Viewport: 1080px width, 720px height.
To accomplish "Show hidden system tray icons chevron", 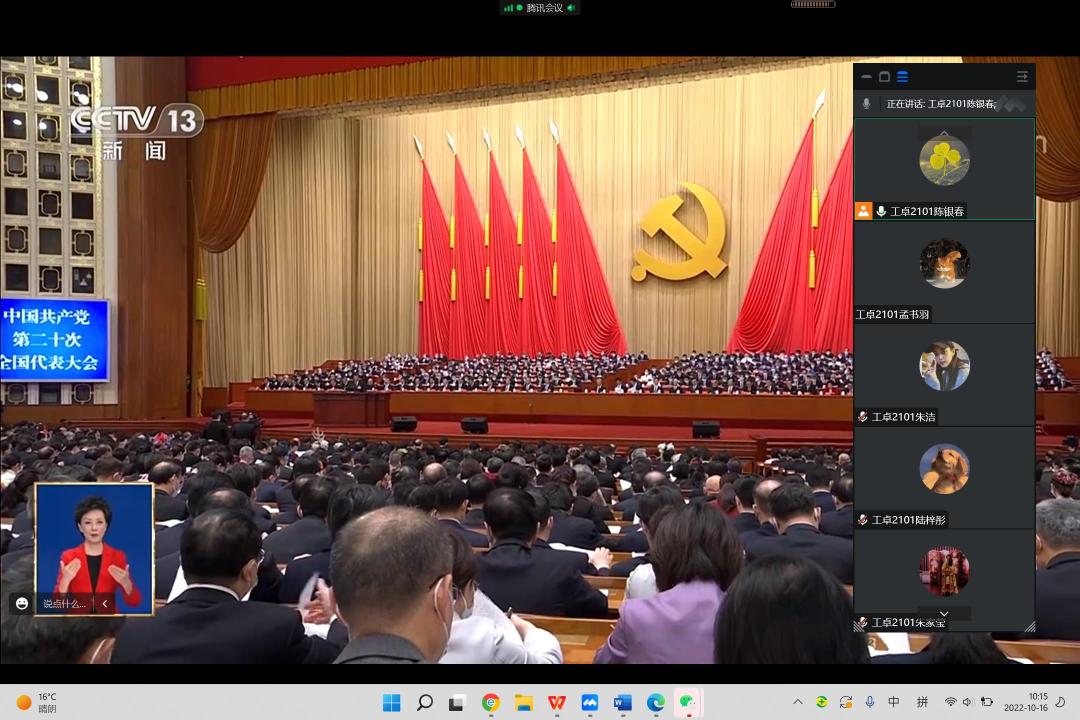I will (798, 702).
